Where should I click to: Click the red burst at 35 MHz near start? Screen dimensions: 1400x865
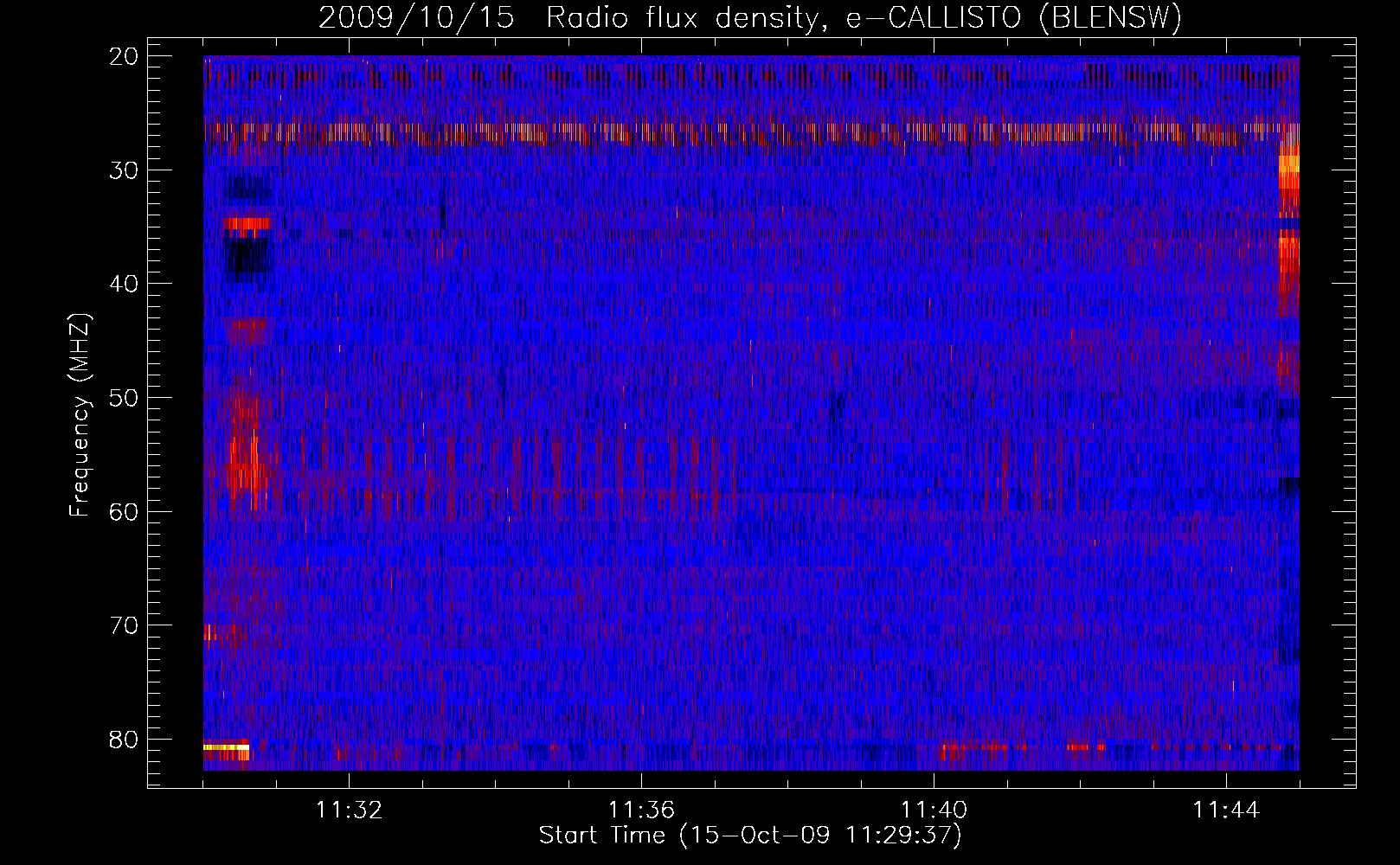[247, 223]
